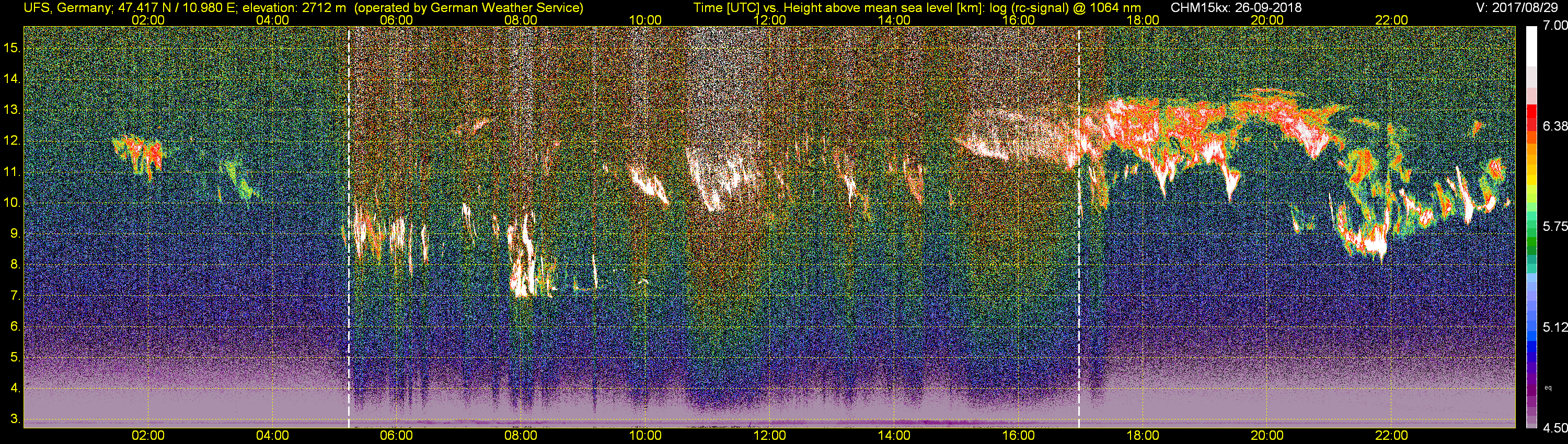Click the 18:00 label on bottom time axis

coord(1143,436)
